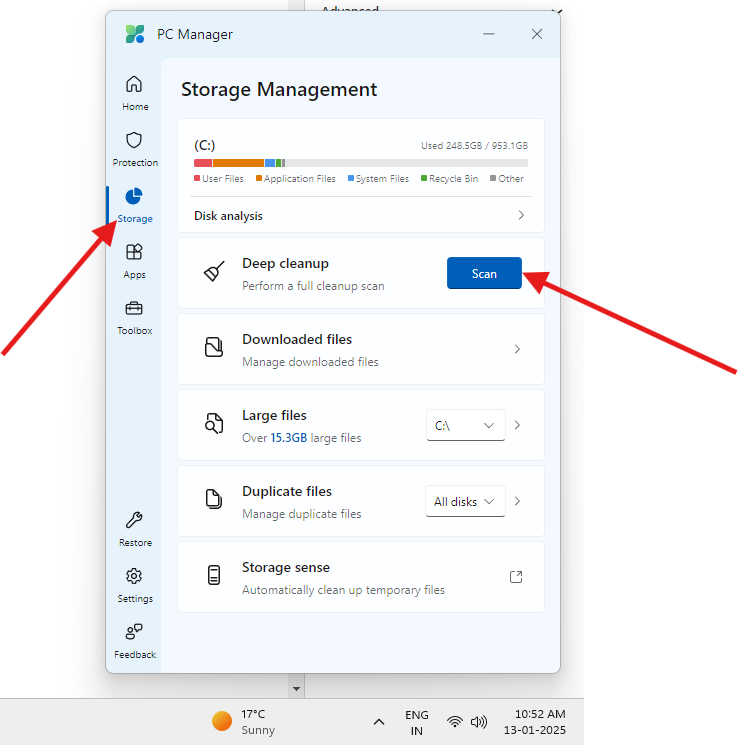
Task: Click the Downloaded files icon
Action: (214, 347)
